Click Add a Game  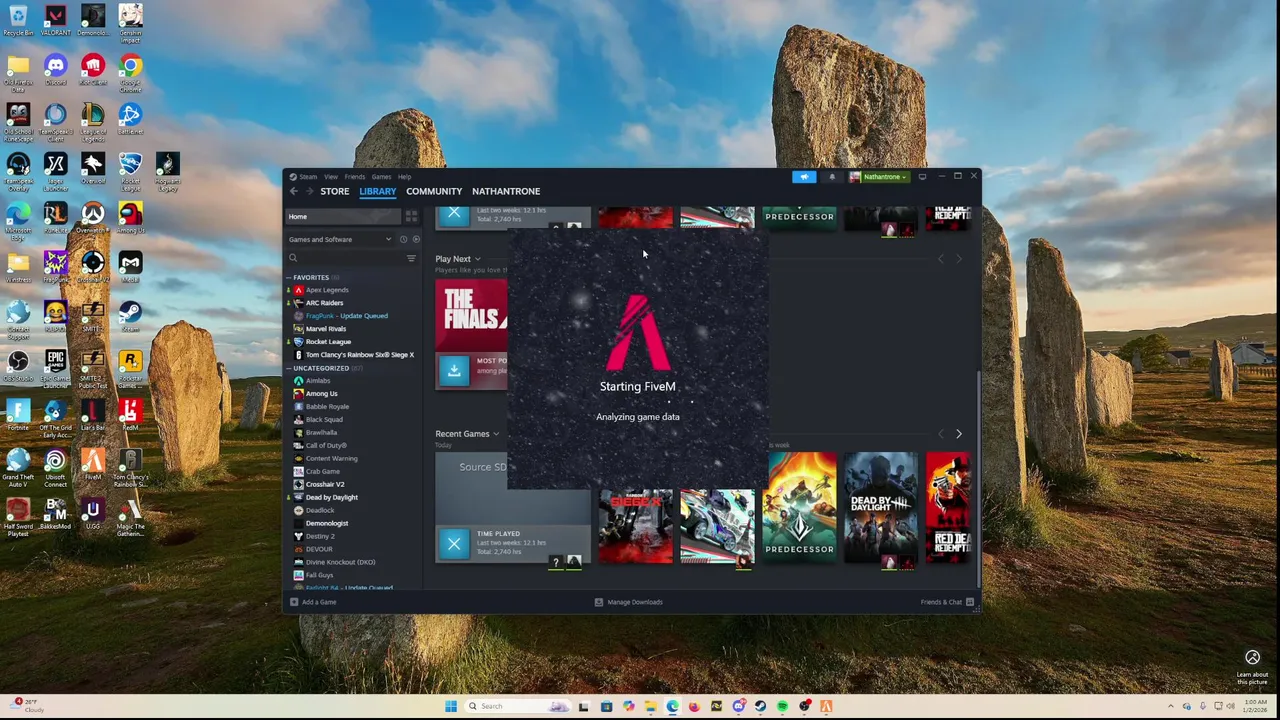tap(313, 602)
